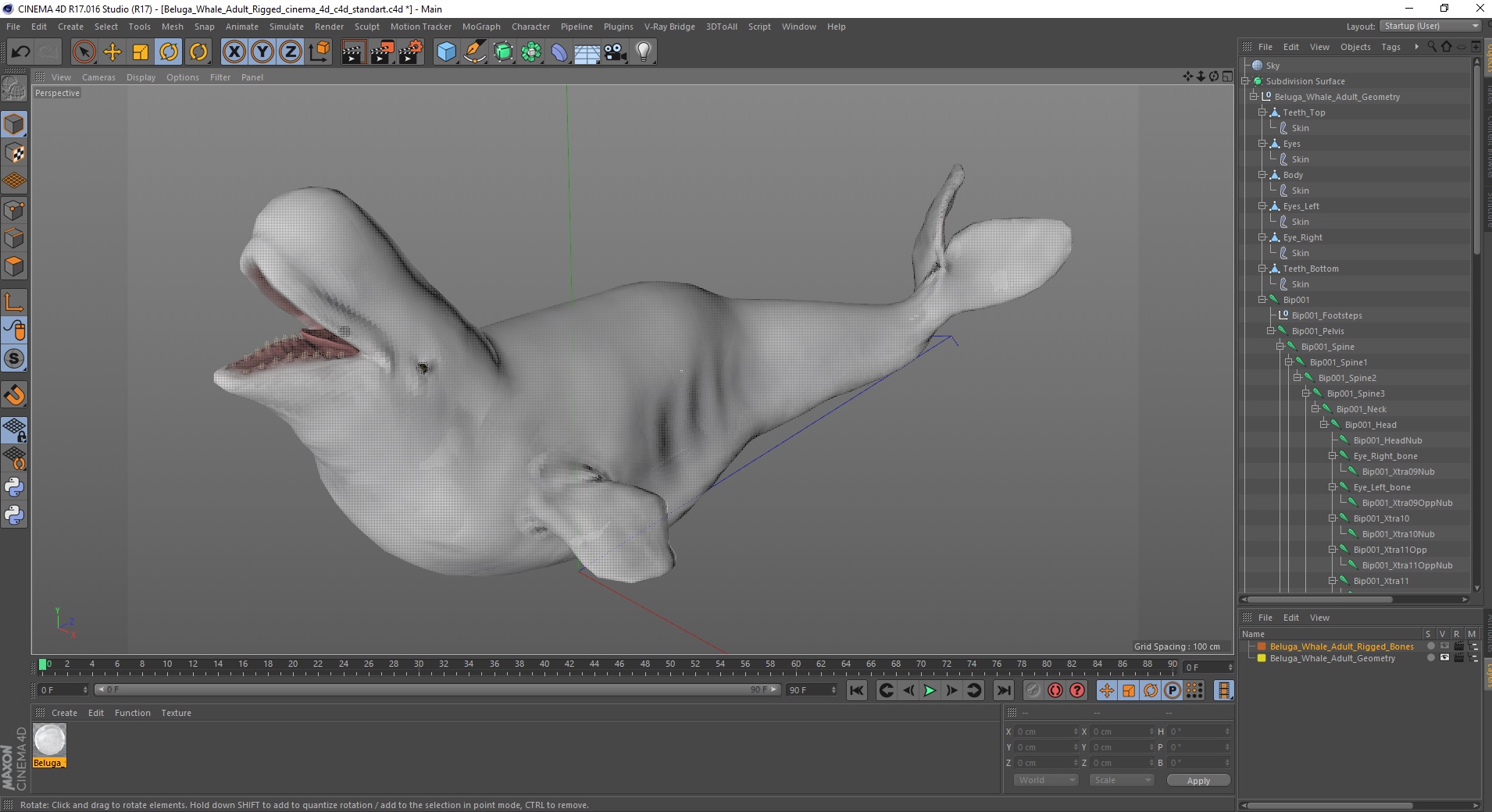Image resolution: width=1492 pixels, height=812 pixels.
Task: Switch to Texture mode
Action: click(14, 153)
